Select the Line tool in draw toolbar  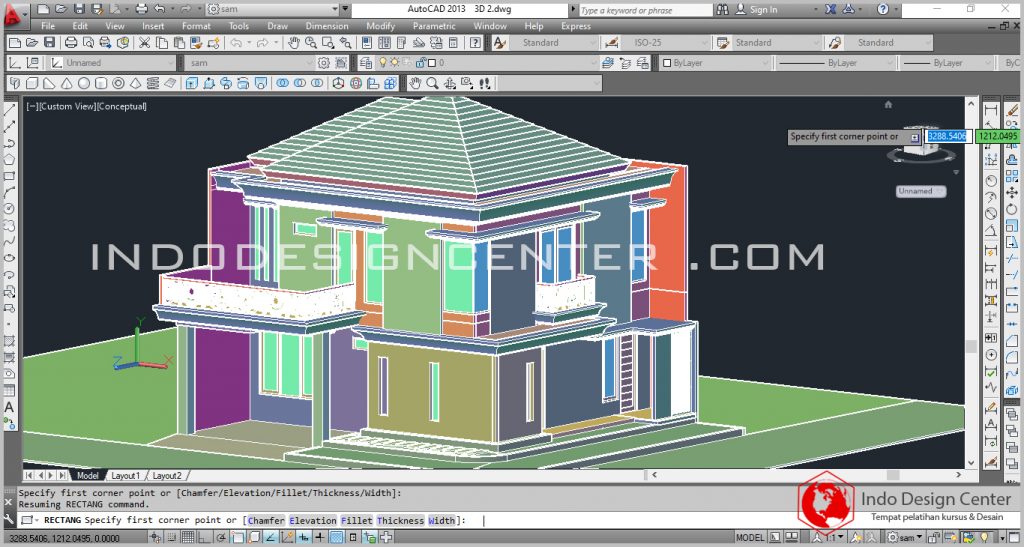9,110
